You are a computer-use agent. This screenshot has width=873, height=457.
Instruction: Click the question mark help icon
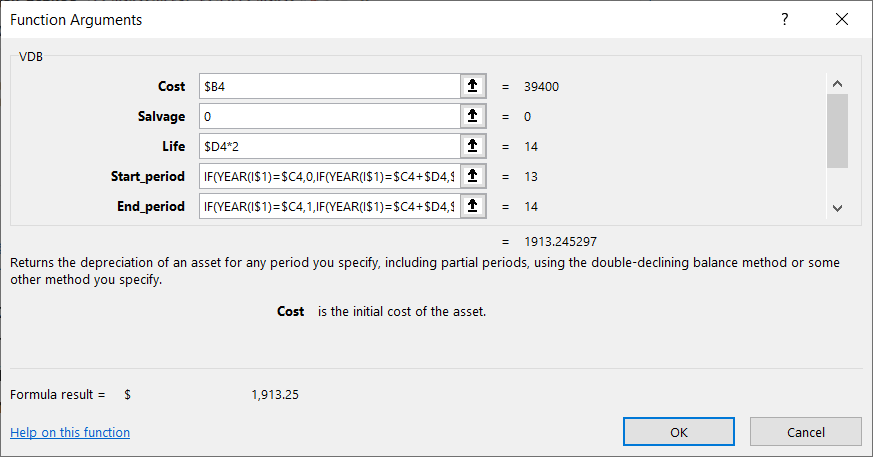(x=784, y=19)
